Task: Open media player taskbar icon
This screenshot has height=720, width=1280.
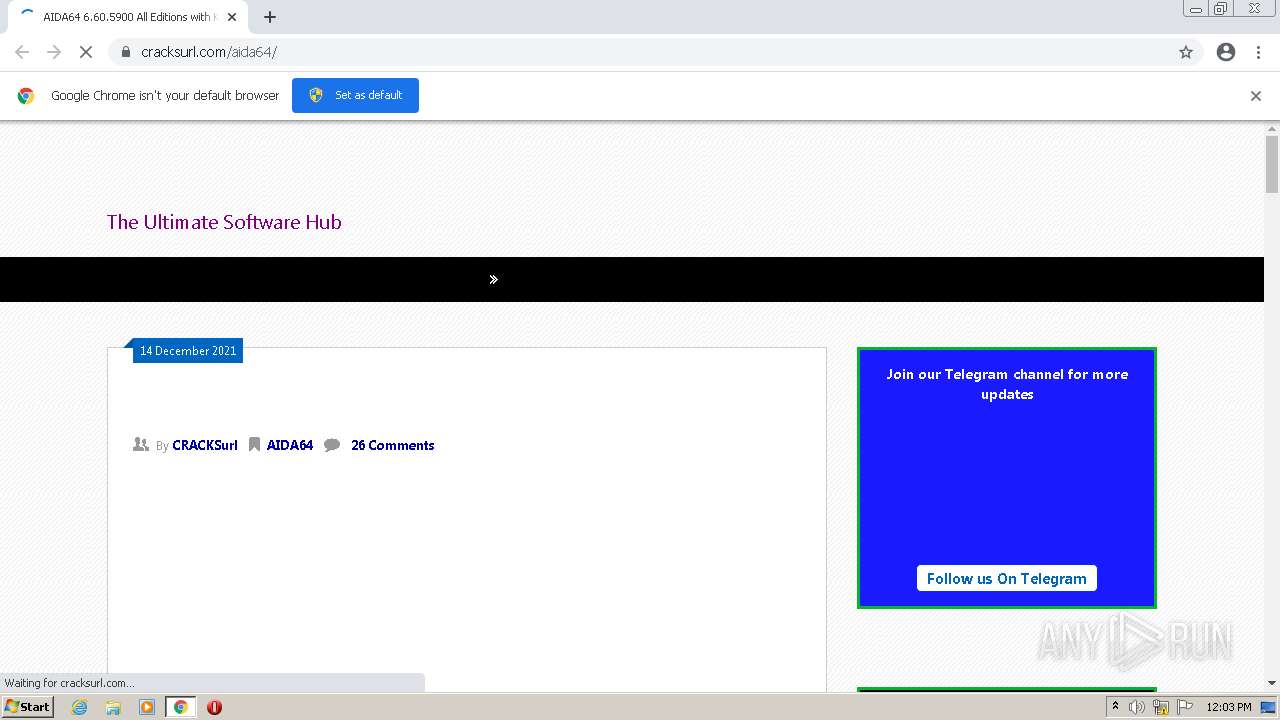Action: 147,707
